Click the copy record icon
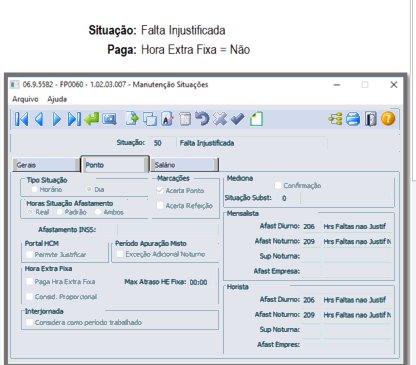The width and height of the screenshot is (416, 365). 150,119
